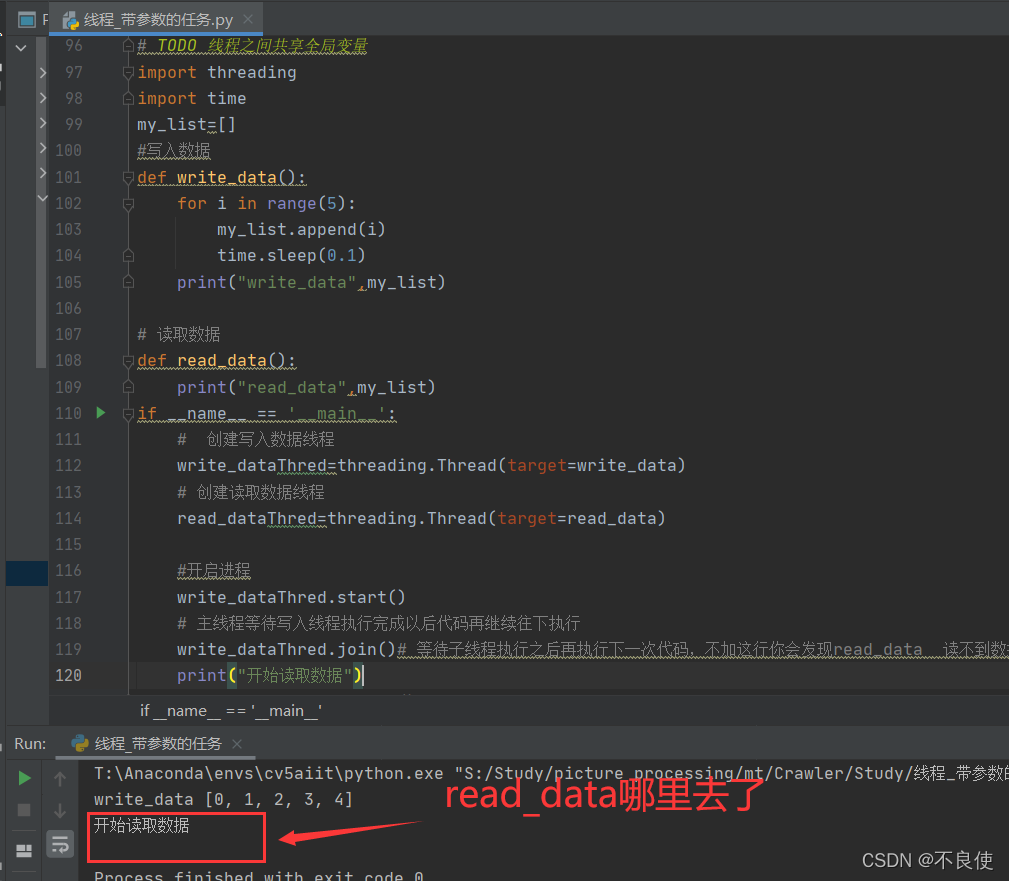Click the 'def read_data():' definition
Image resolution: width=1009 pixels, height=881 pixels.
click(216, 360)
